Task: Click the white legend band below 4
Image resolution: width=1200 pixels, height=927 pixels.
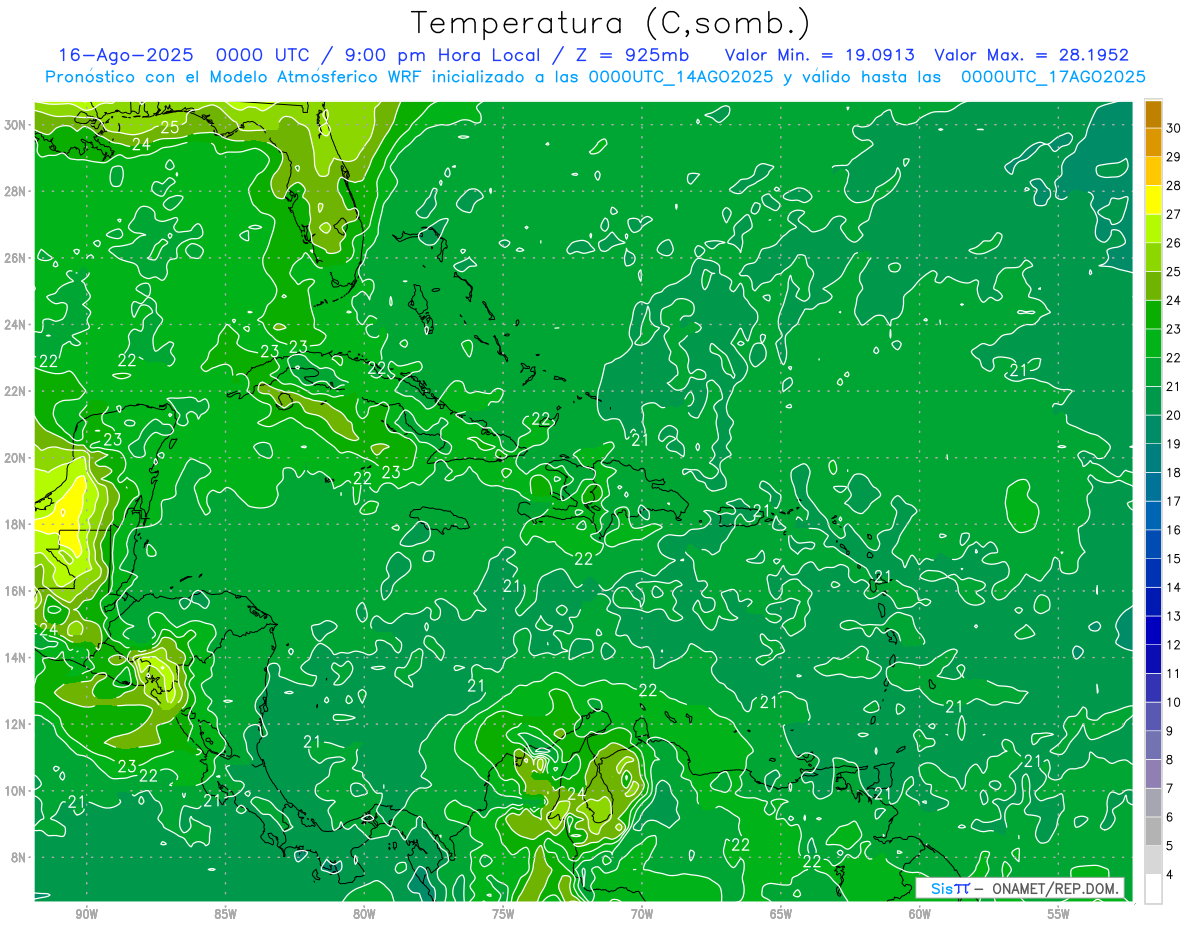Action: tap(1153, 889)
